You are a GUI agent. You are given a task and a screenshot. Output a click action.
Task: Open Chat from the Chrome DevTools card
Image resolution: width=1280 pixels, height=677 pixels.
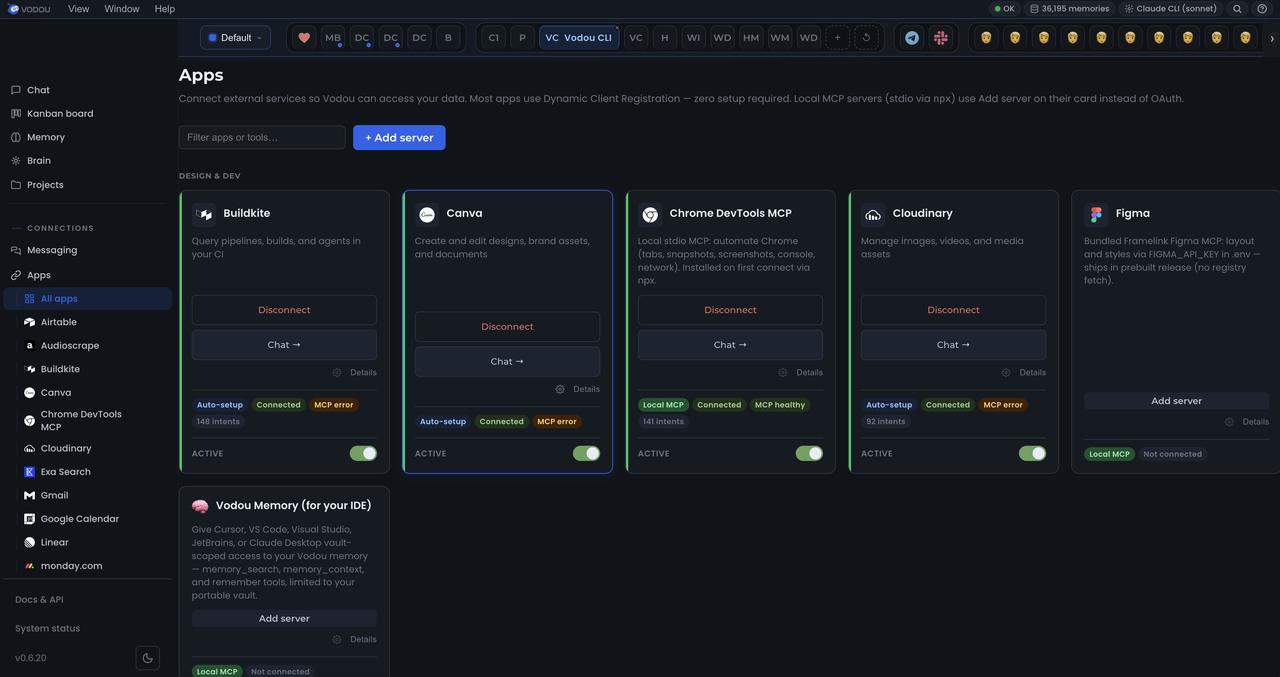[730, 345]
